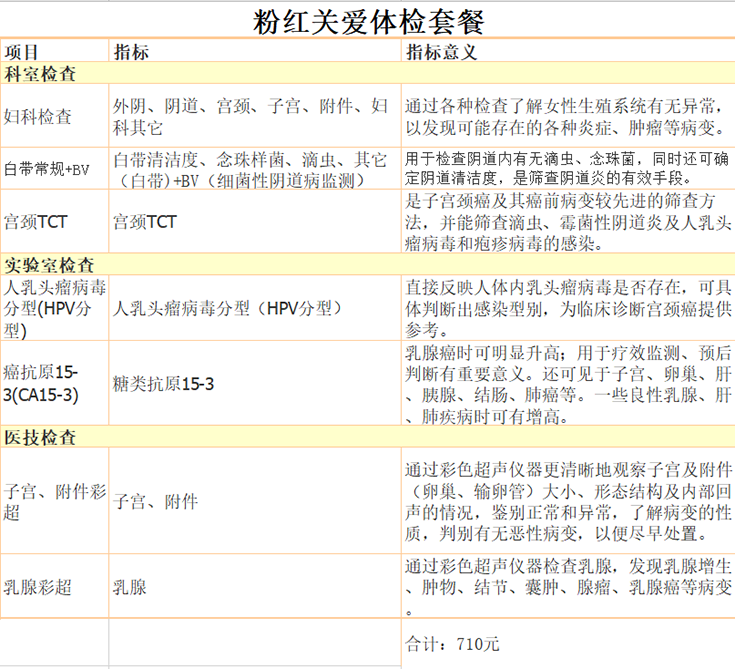Select the 妇科检查 item cell
This screenshot has height=669, width=735.
click(54, 116)
